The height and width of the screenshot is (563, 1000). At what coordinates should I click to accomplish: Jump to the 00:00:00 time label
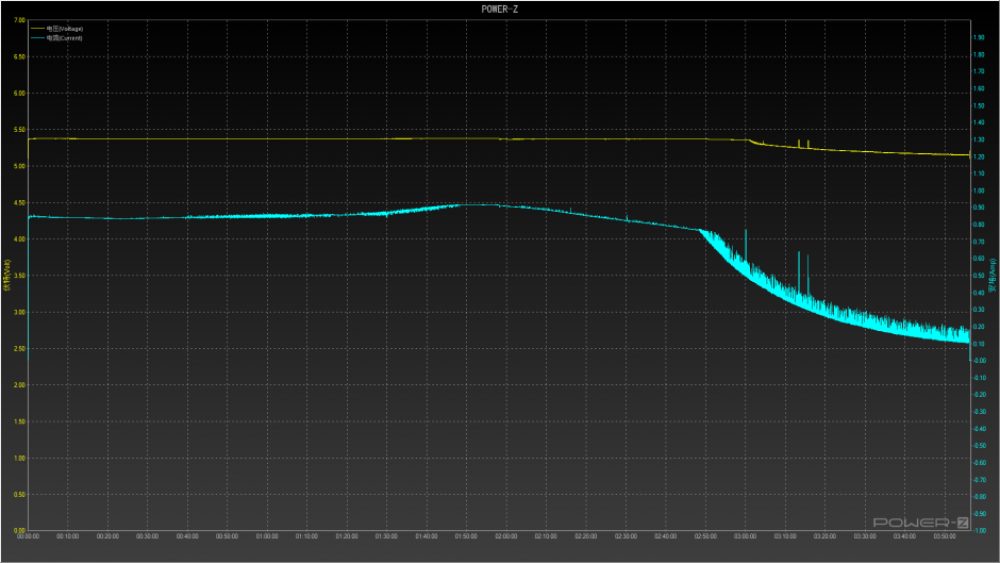pyautogui.click(x=28, y=537)
